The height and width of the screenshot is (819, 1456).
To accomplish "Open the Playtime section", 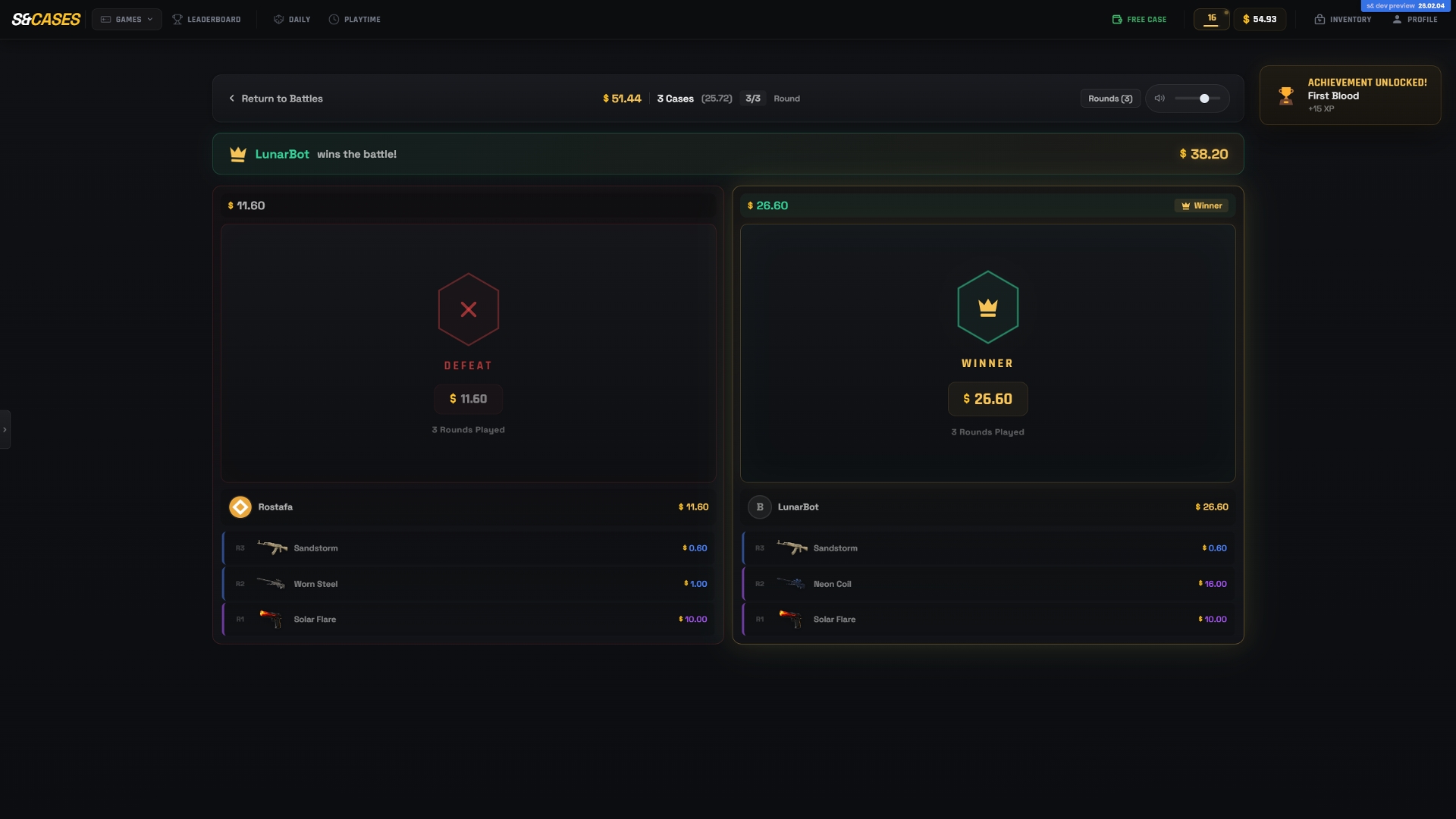I will click(x=354, y=20).
